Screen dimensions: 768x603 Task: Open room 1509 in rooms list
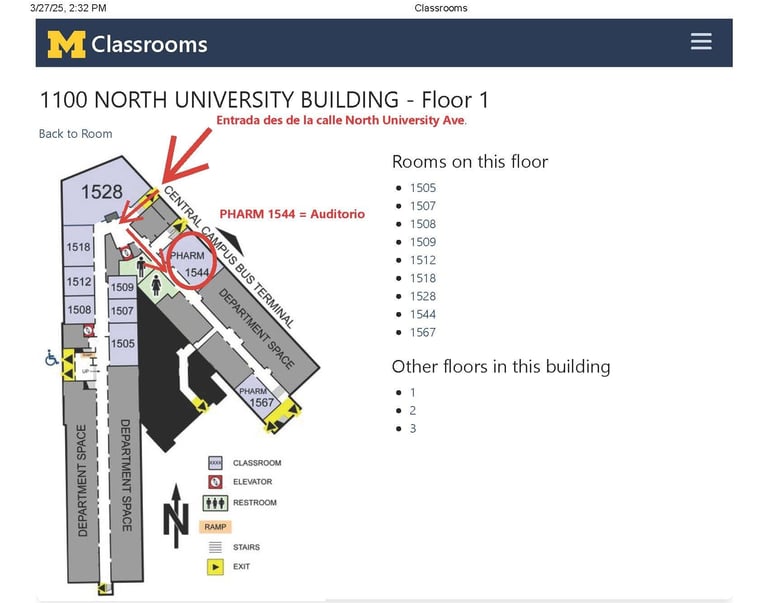coord(423,242)
